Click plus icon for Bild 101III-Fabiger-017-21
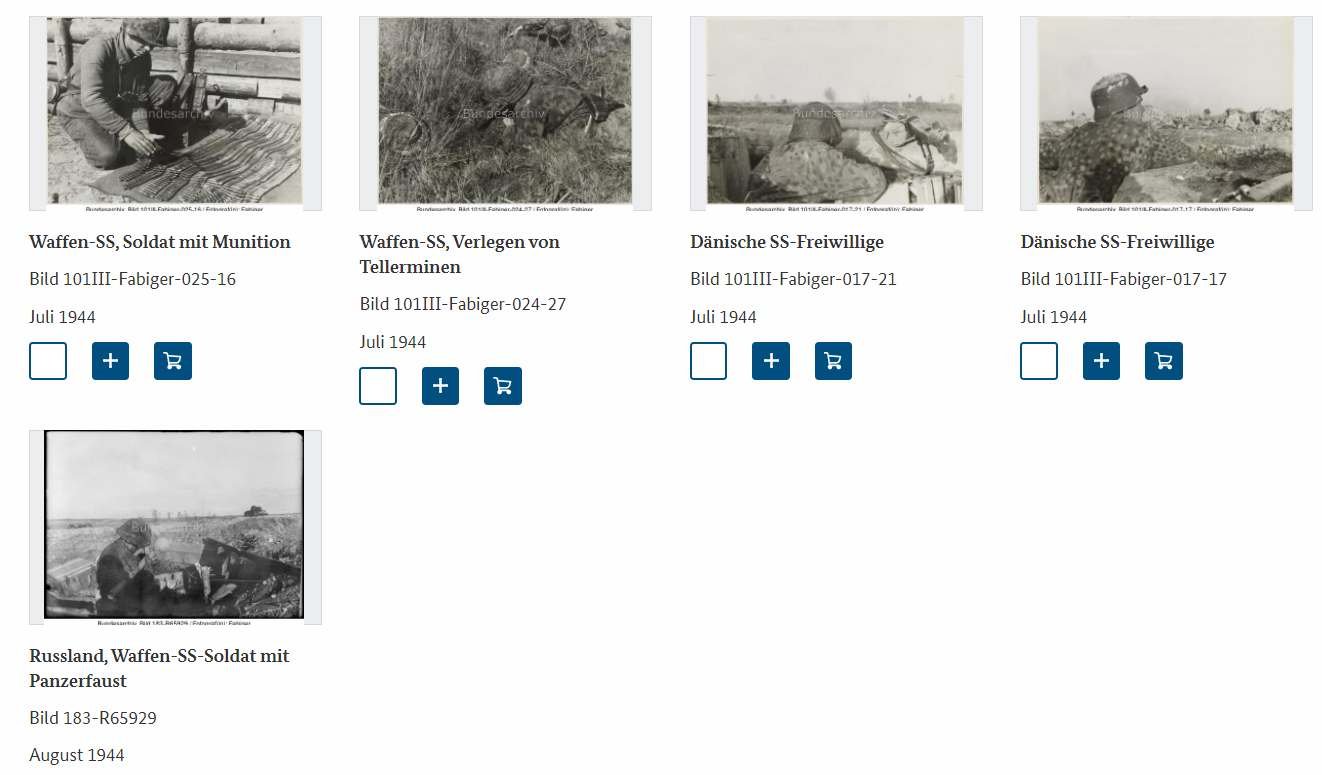The height and width of the screenshot is (775, 1322). click(771, 361)
